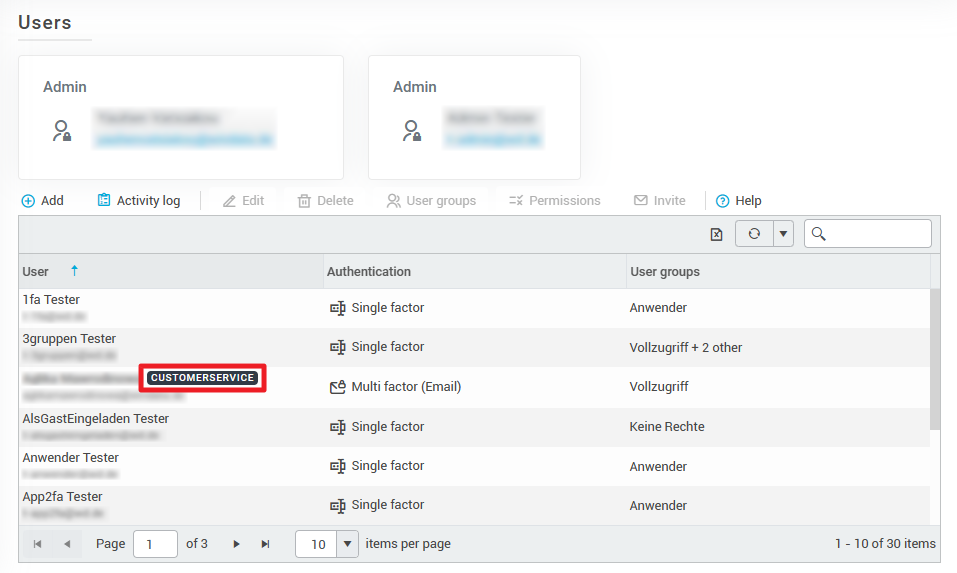Click the Multi factor (Email) icon

click(338, 387)
